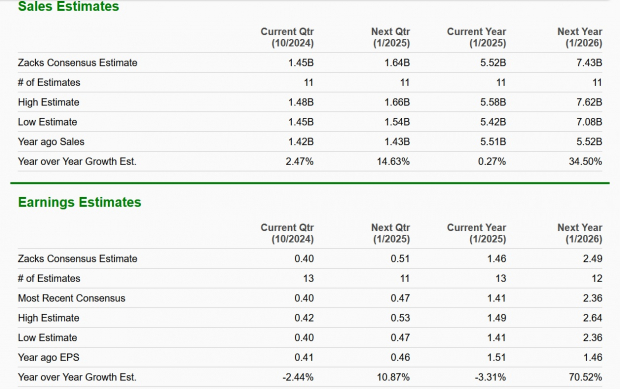Click the Earnings Estimates heading
The image size is (620, 389).
[79, 202]
